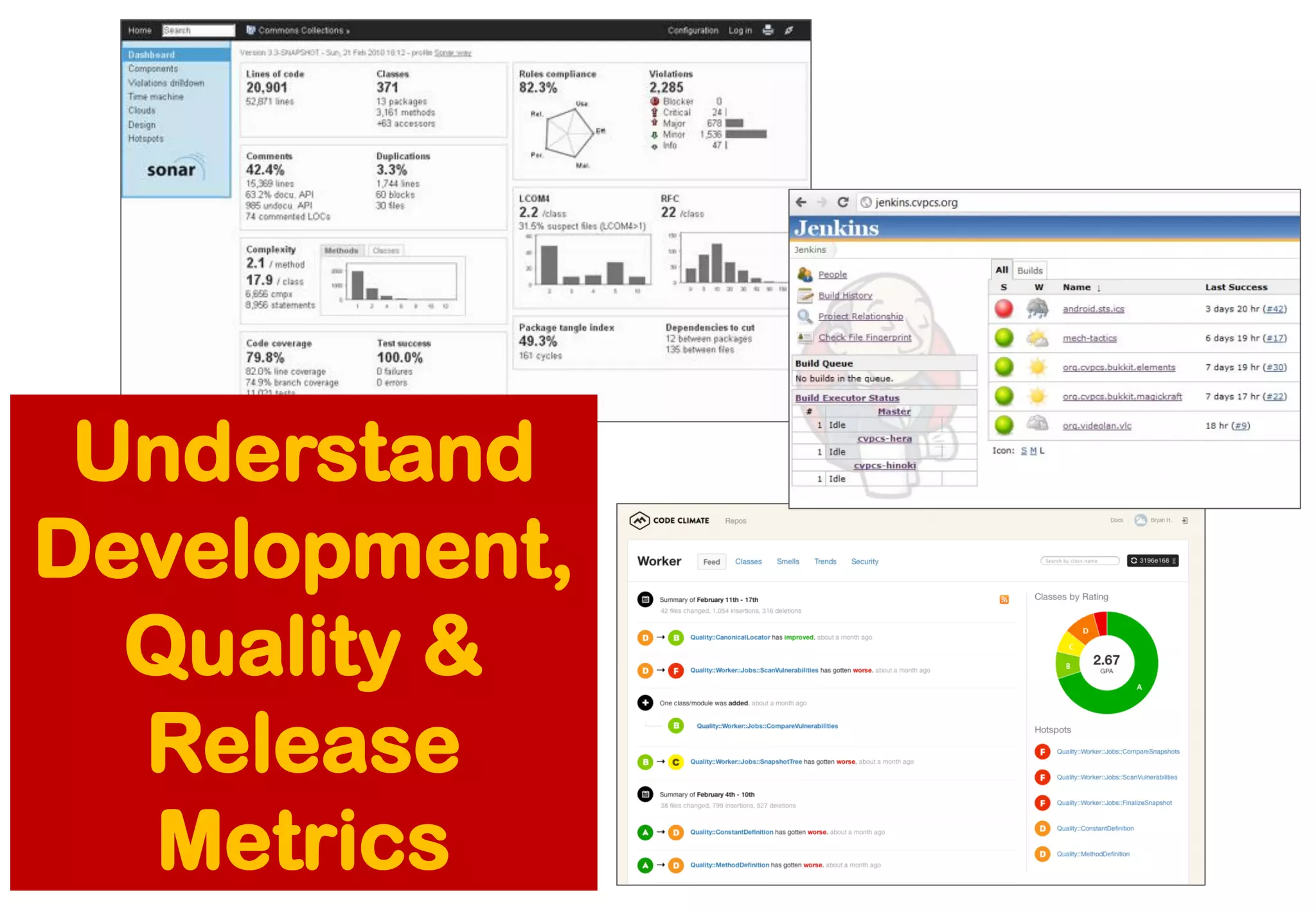Image resolution: width=1316 pixels, height=911 pixels.
Task: Click red status ball for android.sts.ics
Action: coord(1004,309)
